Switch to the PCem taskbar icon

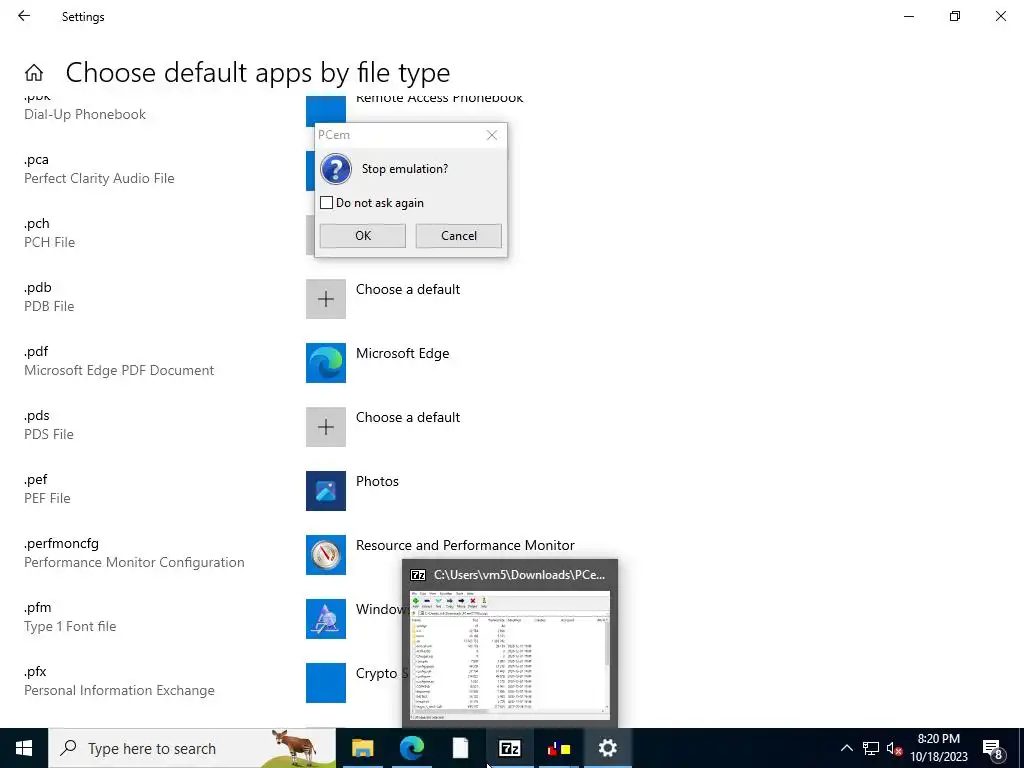tap(558, 748)
